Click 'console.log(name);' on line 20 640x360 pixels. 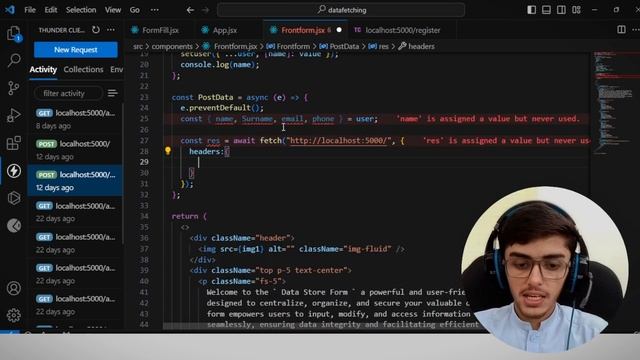[220, 65]
